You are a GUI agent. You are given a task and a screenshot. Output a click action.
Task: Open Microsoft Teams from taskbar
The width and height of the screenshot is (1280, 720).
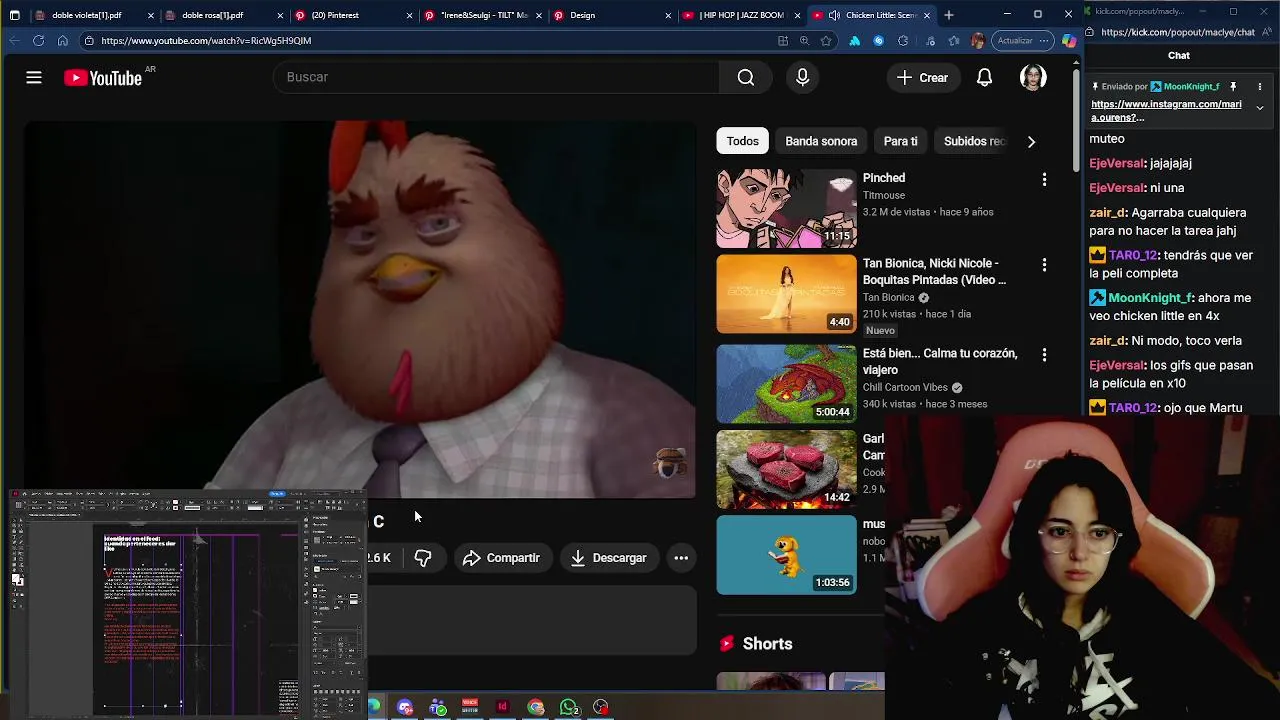[x=438, y=707]
